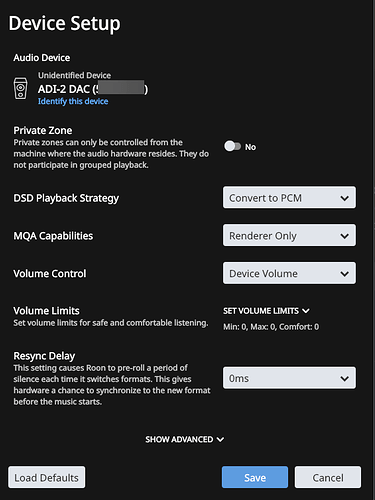The image size is (375, 500).
Task: Click the MQA Capabilities dropdown arrow
Action: pos(344,236)
